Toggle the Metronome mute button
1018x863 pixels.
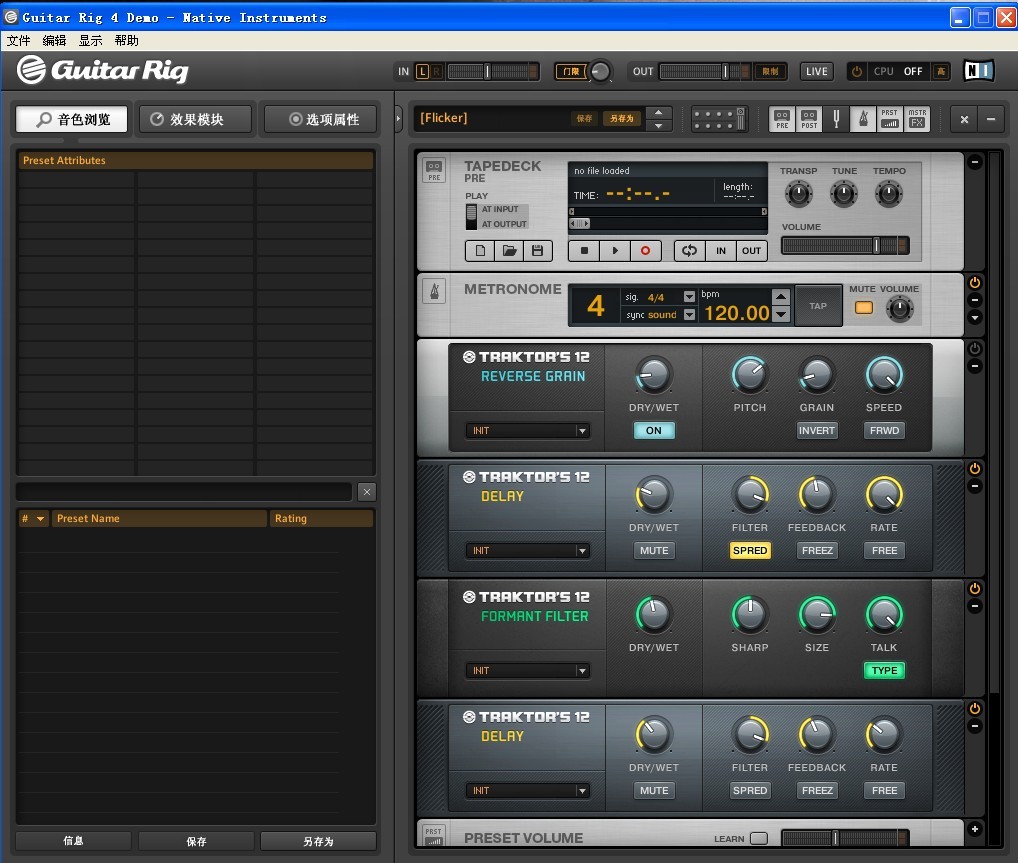863,308
